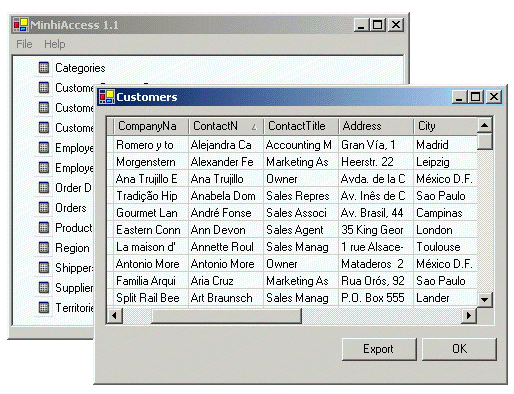This screenshot has width=514, height=394.
Task: Click the MinhiAccess title bar app icon
Action: (21, 25)
